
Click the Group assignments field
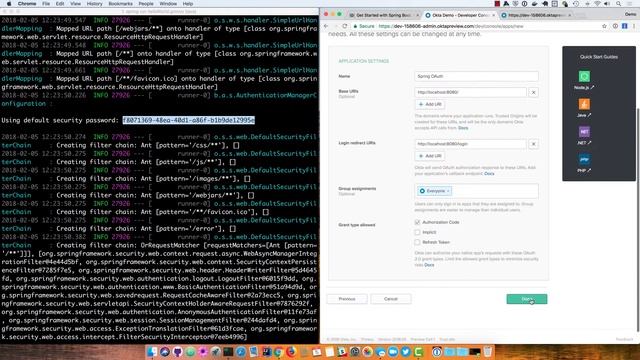point(476,191)
